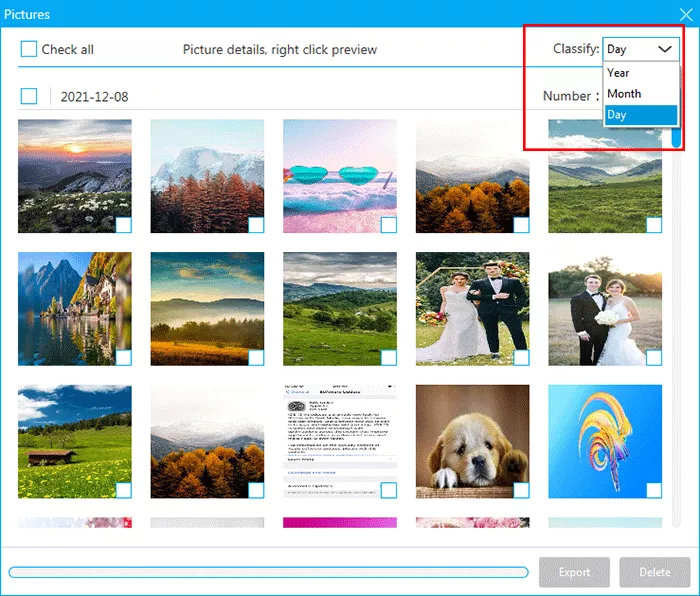Screen dimensions: 700x596
Task: Open wedding couple under floral arch thumbnail
Action: click(x=472, y=308)
